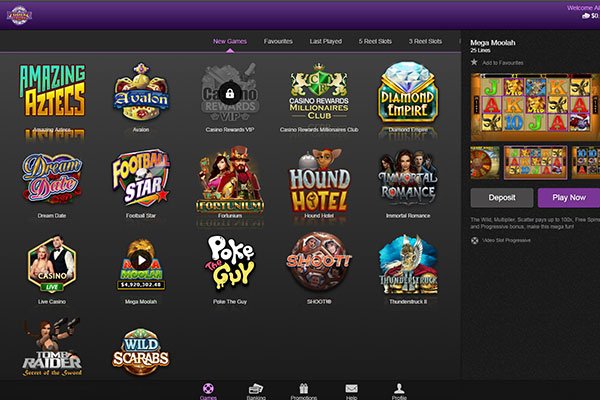Launch the Avalon slot game
Viewport: 600px width, 400px height.
[x=141, y=92]
